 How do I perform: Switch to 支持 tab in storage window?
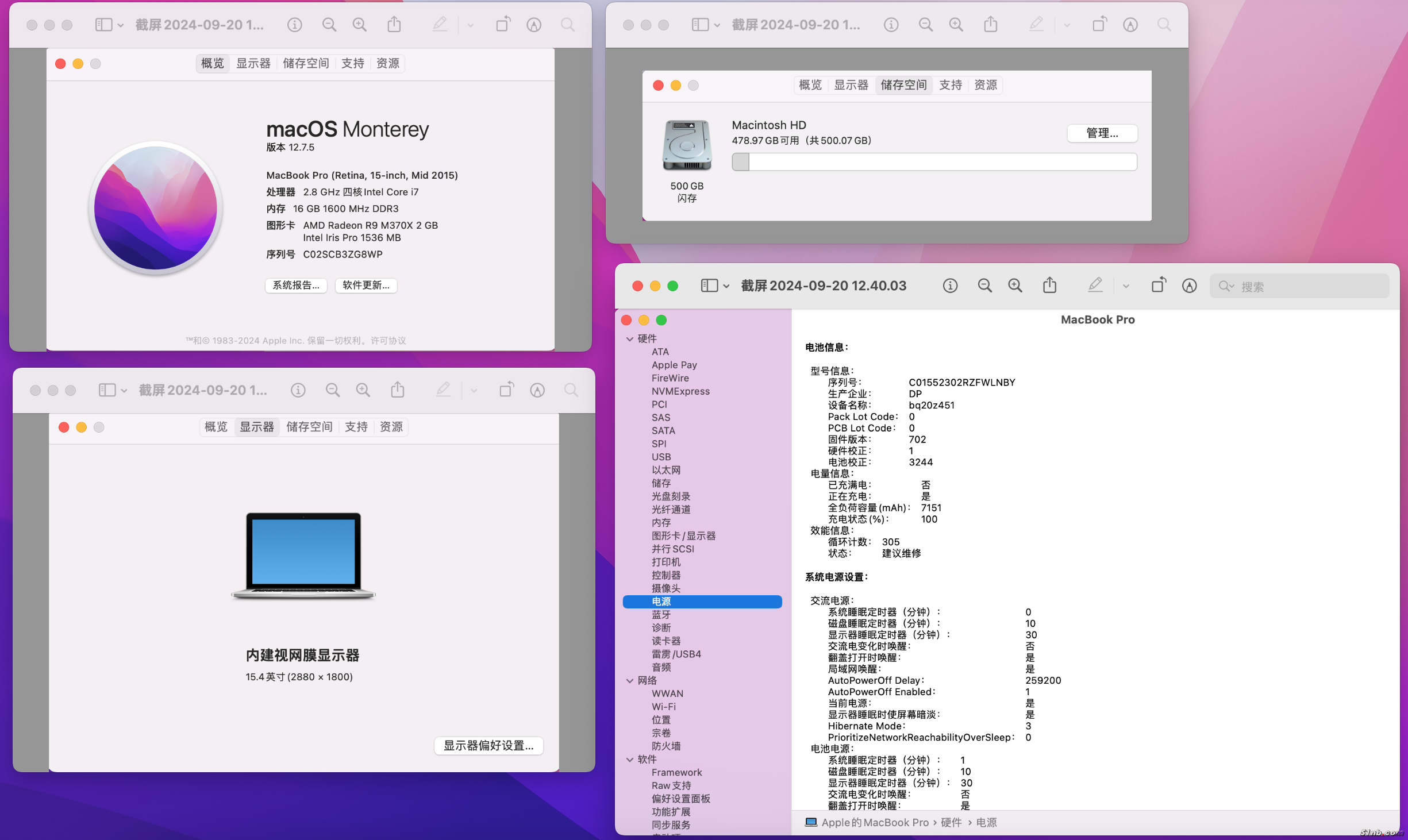point(950,85)
